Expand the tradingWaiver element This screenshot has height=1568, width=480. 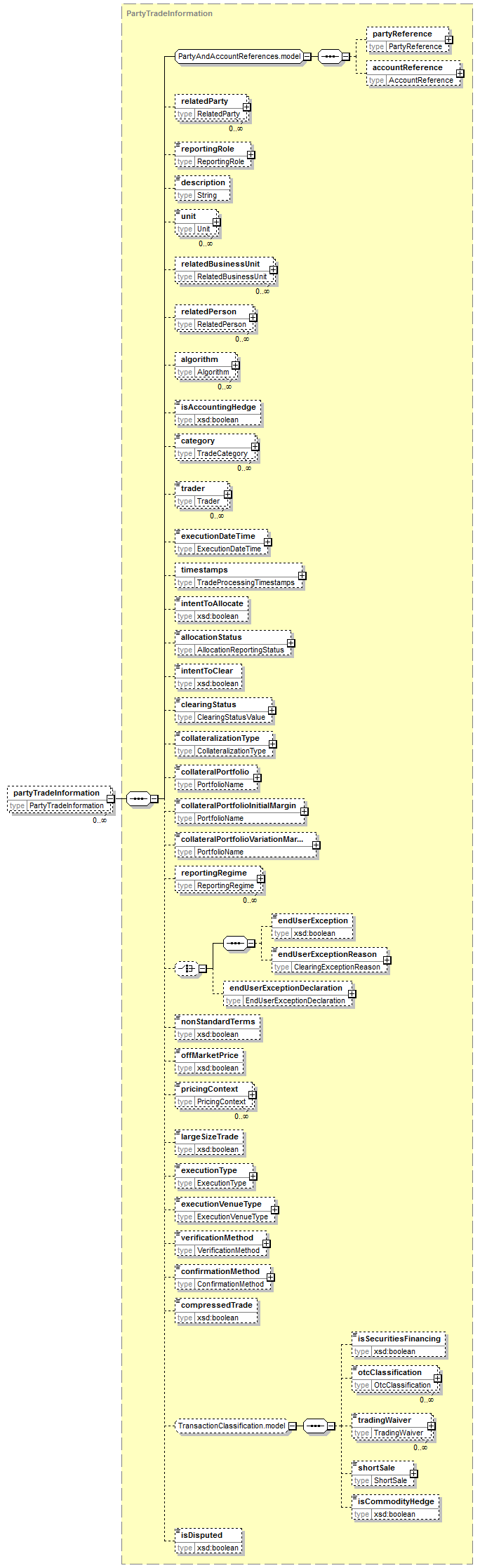pos(431,1426)
